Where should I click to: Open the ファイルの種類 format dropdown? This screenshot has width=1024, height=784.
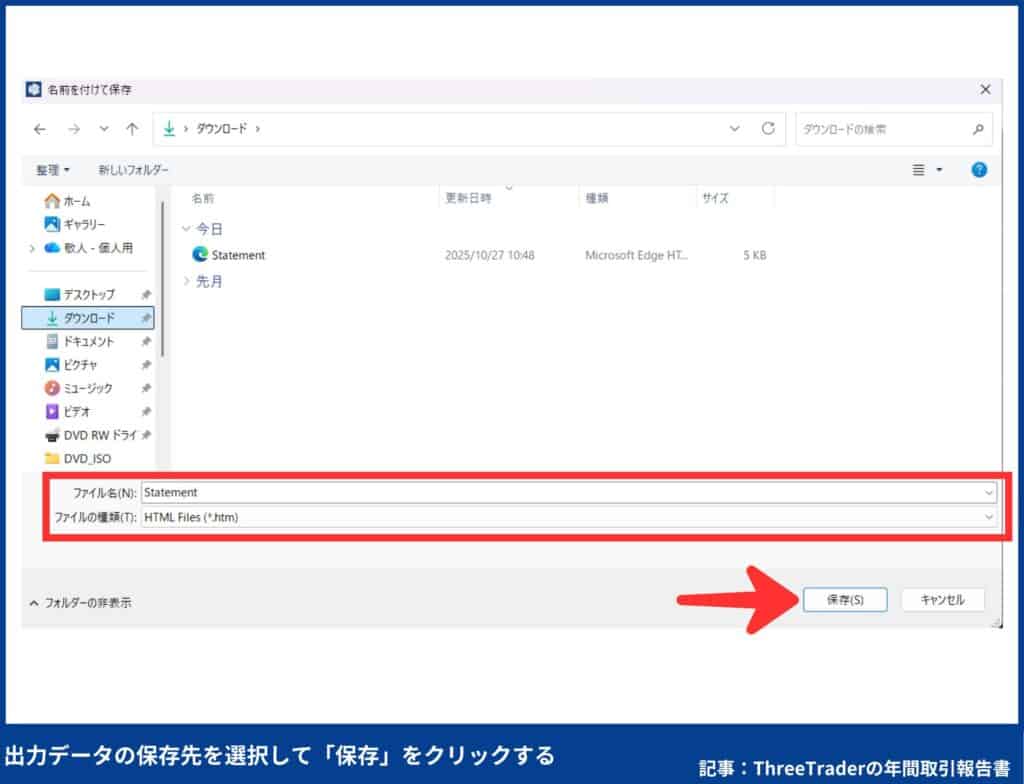988,518
